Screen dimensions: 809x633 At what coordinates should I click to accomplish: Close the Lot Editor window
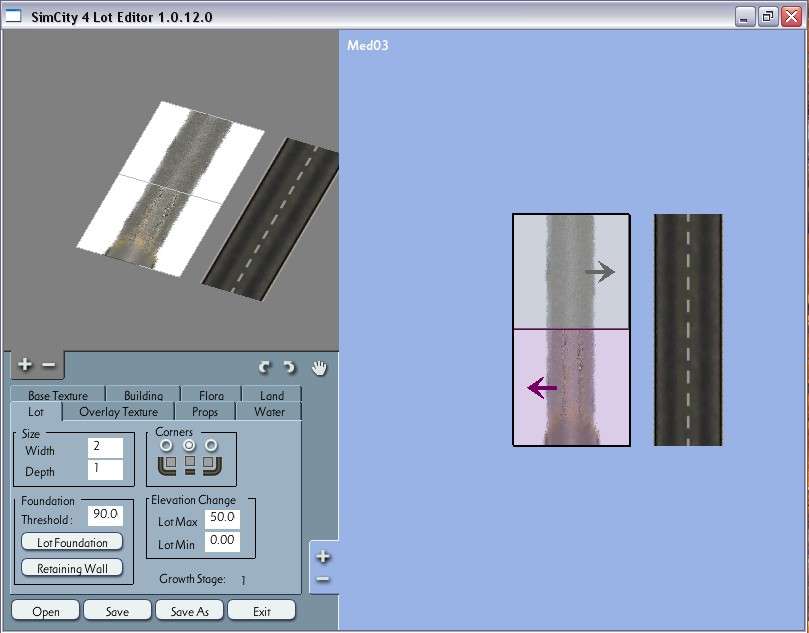click(791, 17)
